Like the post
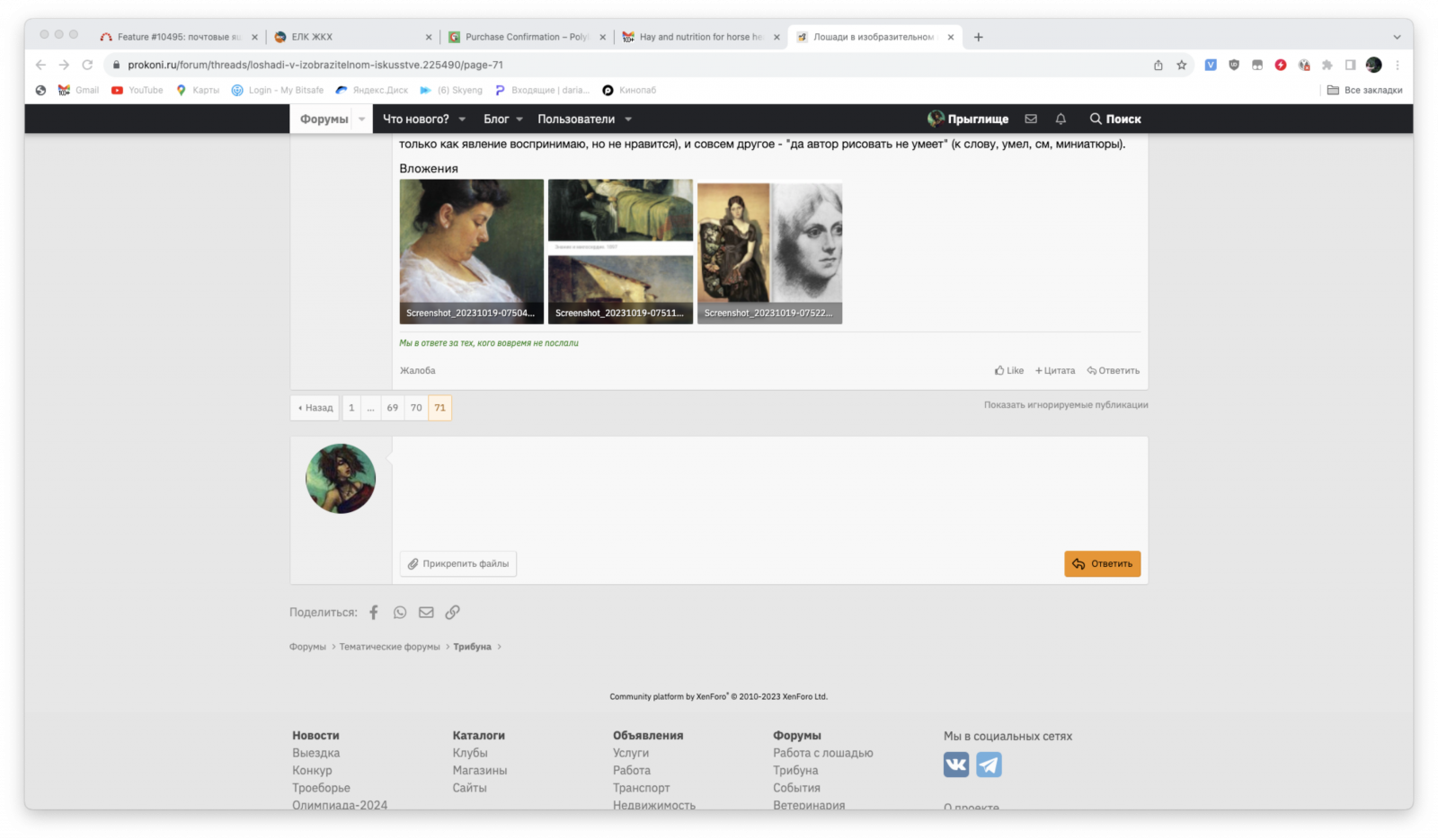This screenshot has width=1438, height=840. click(x=1009, y=371)
